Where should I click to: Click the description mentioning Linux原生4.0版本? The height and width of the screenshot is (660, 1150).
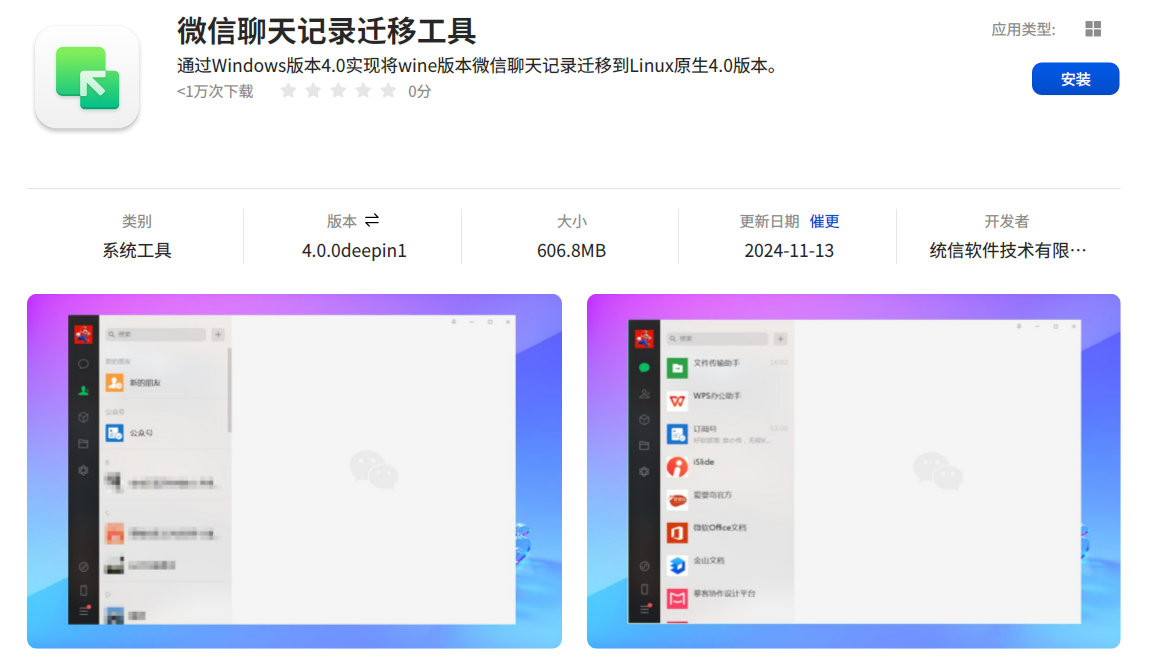point(477,66)
